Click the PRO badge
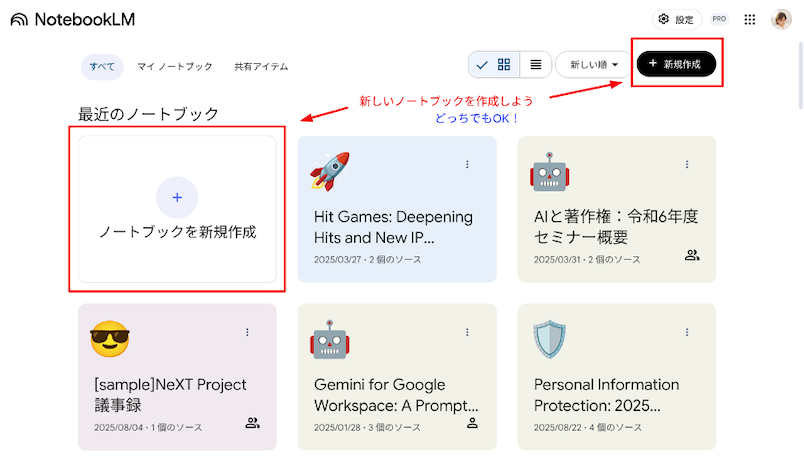Image resolution: width=804 pixels, height=461 pixels. click(719, 19)
